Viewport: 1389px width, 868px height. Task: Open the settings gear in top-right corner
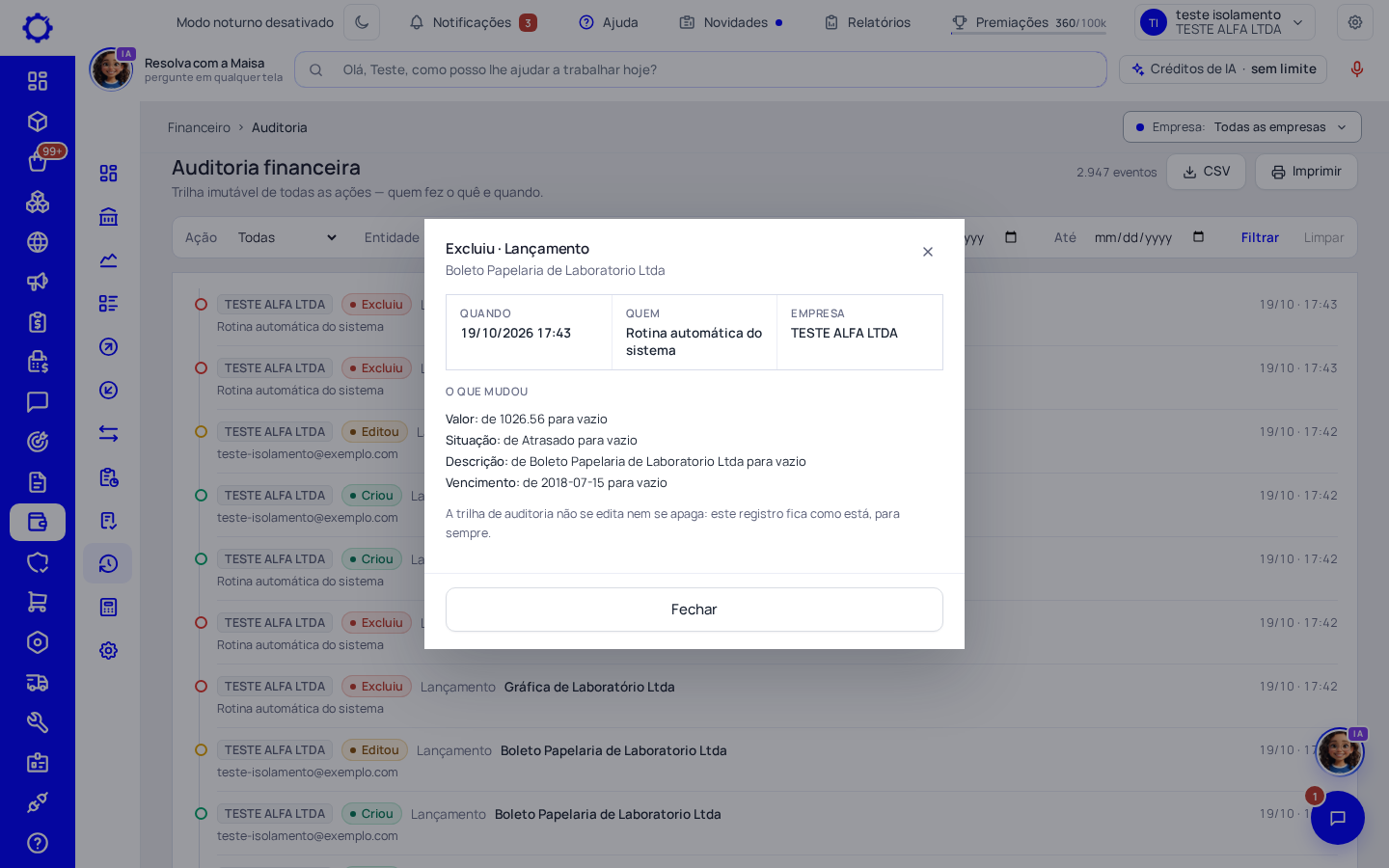click(1355, 22)
